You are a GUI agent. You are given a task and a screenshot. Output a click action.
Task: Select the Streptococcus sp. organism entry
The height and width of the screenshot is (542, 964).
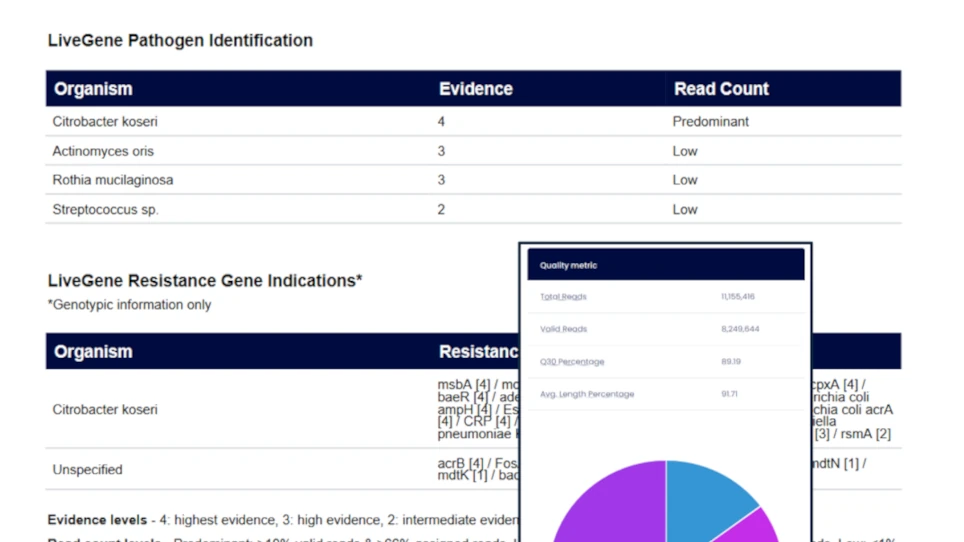105,209
